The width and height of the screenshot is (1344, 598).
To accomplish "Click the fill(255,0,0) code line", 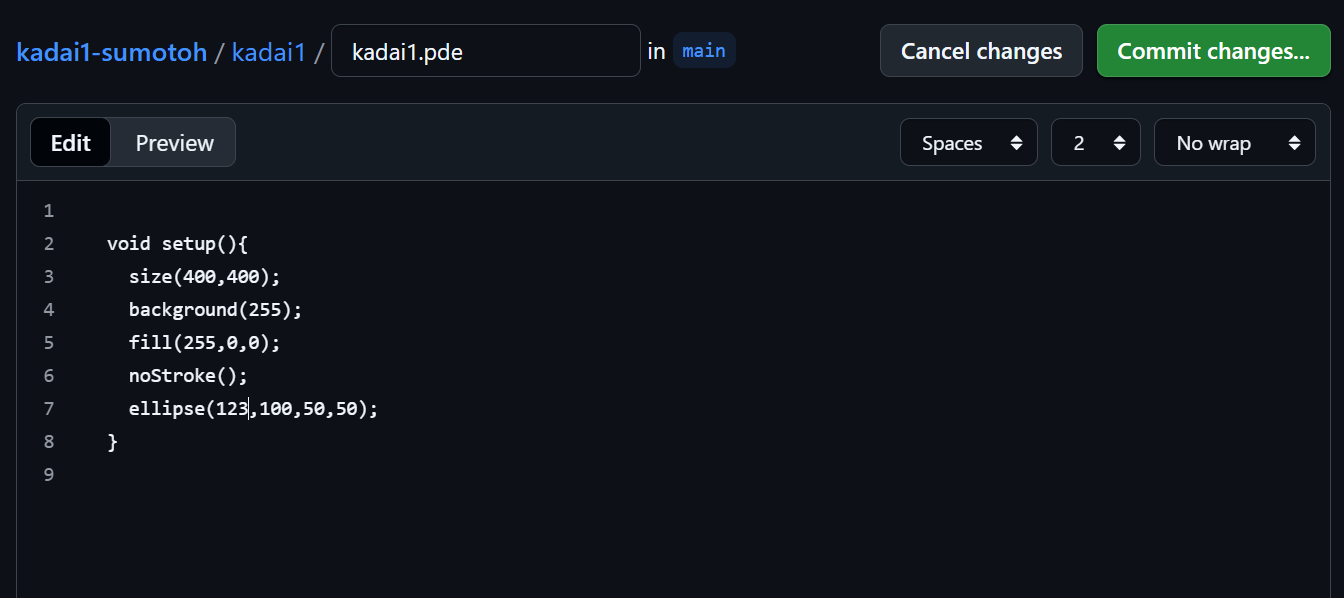I will pos(205,342).
